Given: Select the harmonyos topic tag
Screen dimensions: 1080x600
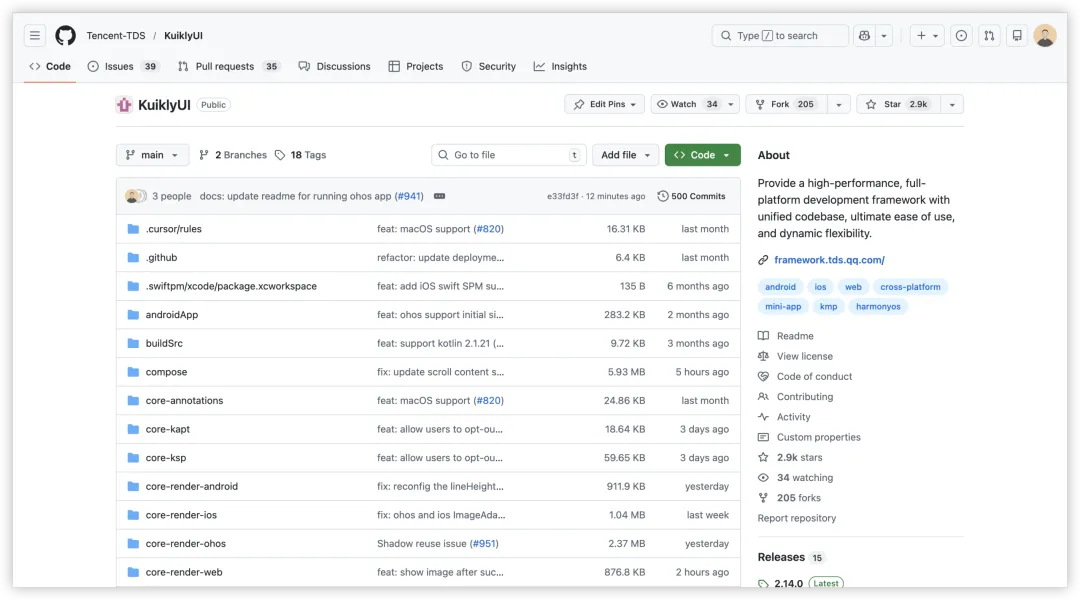Looking at the screenshot, I should tap(878, 307).
